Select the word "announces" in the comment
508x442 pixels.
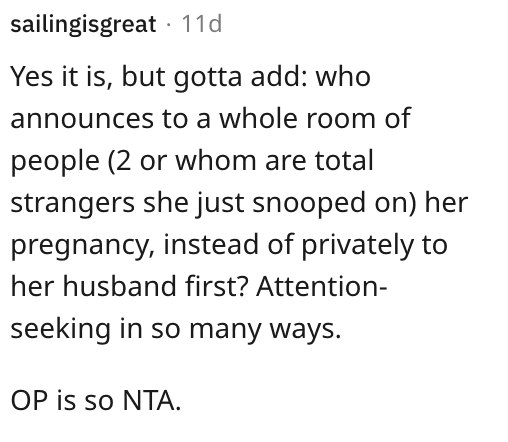(82, 119)
